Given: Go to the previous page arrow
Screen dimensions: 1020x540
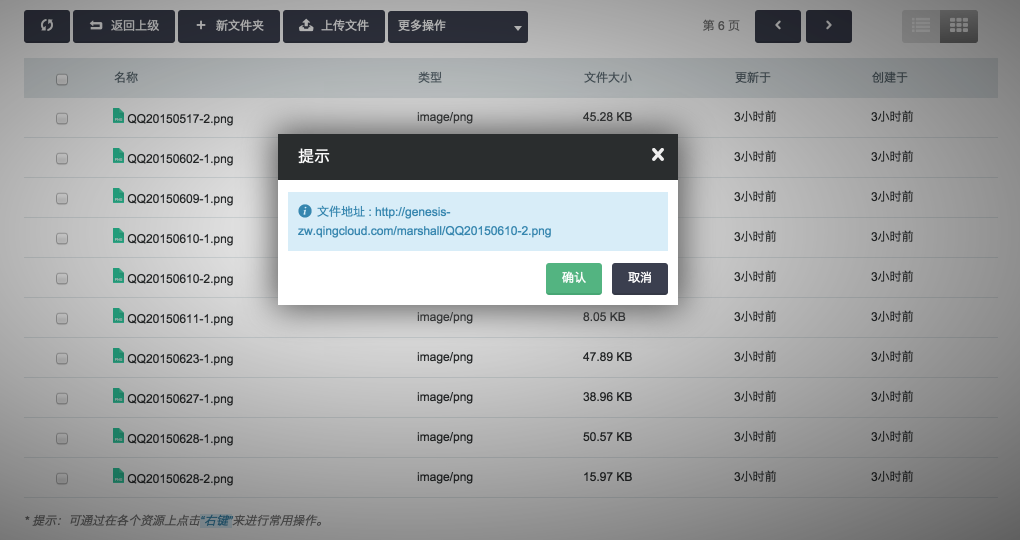Looking at the screenshot, I should click(x=778, y=26).
